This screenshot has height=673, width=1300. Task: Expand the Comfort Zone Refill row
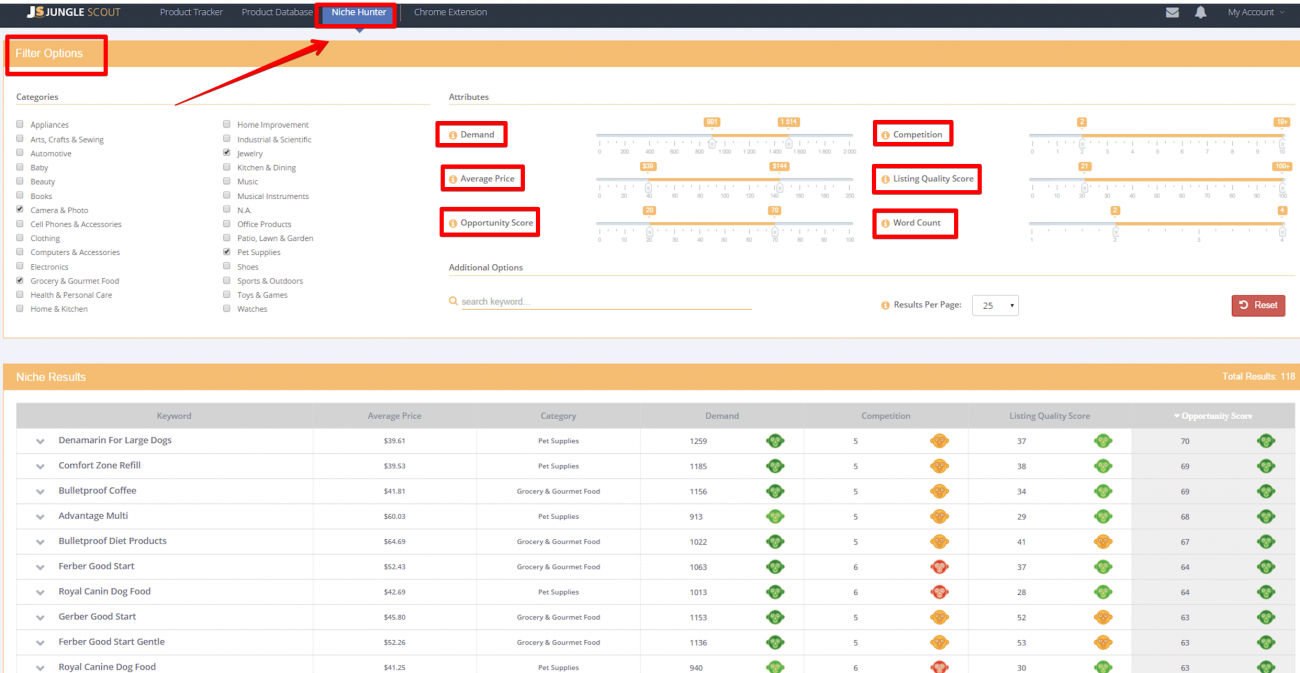(x=41, y=466)
